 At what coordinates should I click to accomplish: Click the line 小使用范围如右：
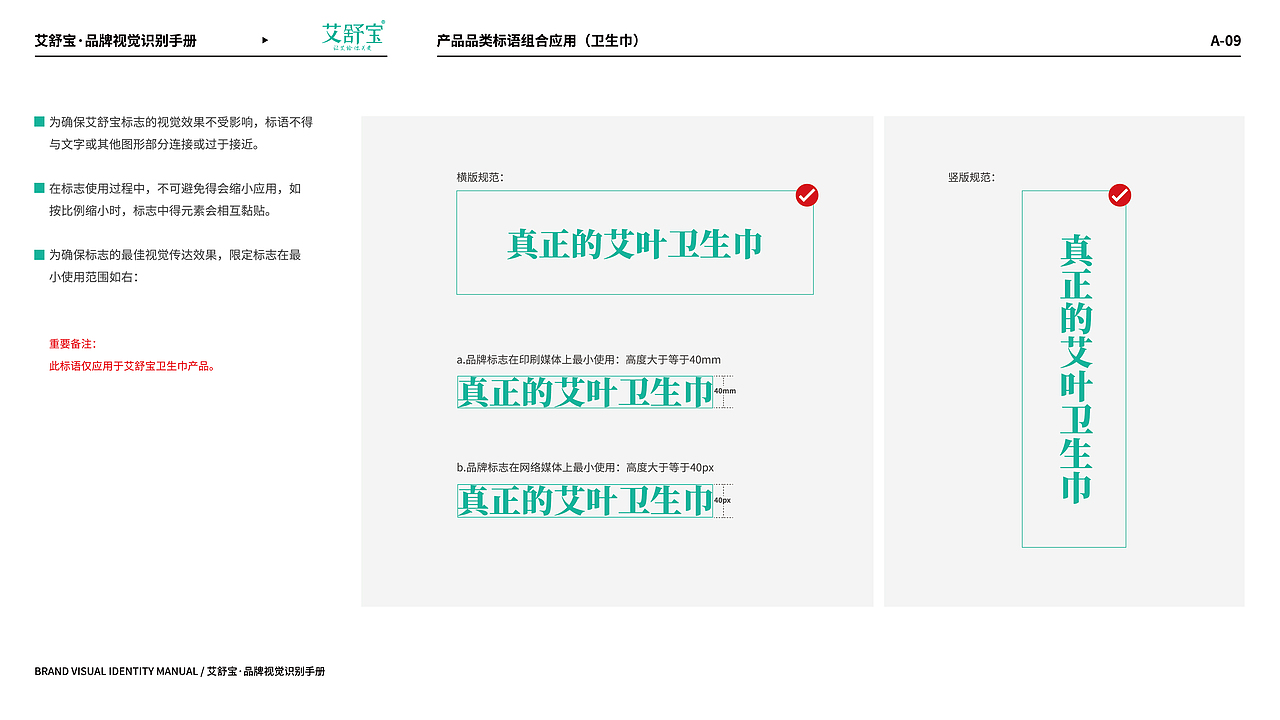(x=93, y=277)
